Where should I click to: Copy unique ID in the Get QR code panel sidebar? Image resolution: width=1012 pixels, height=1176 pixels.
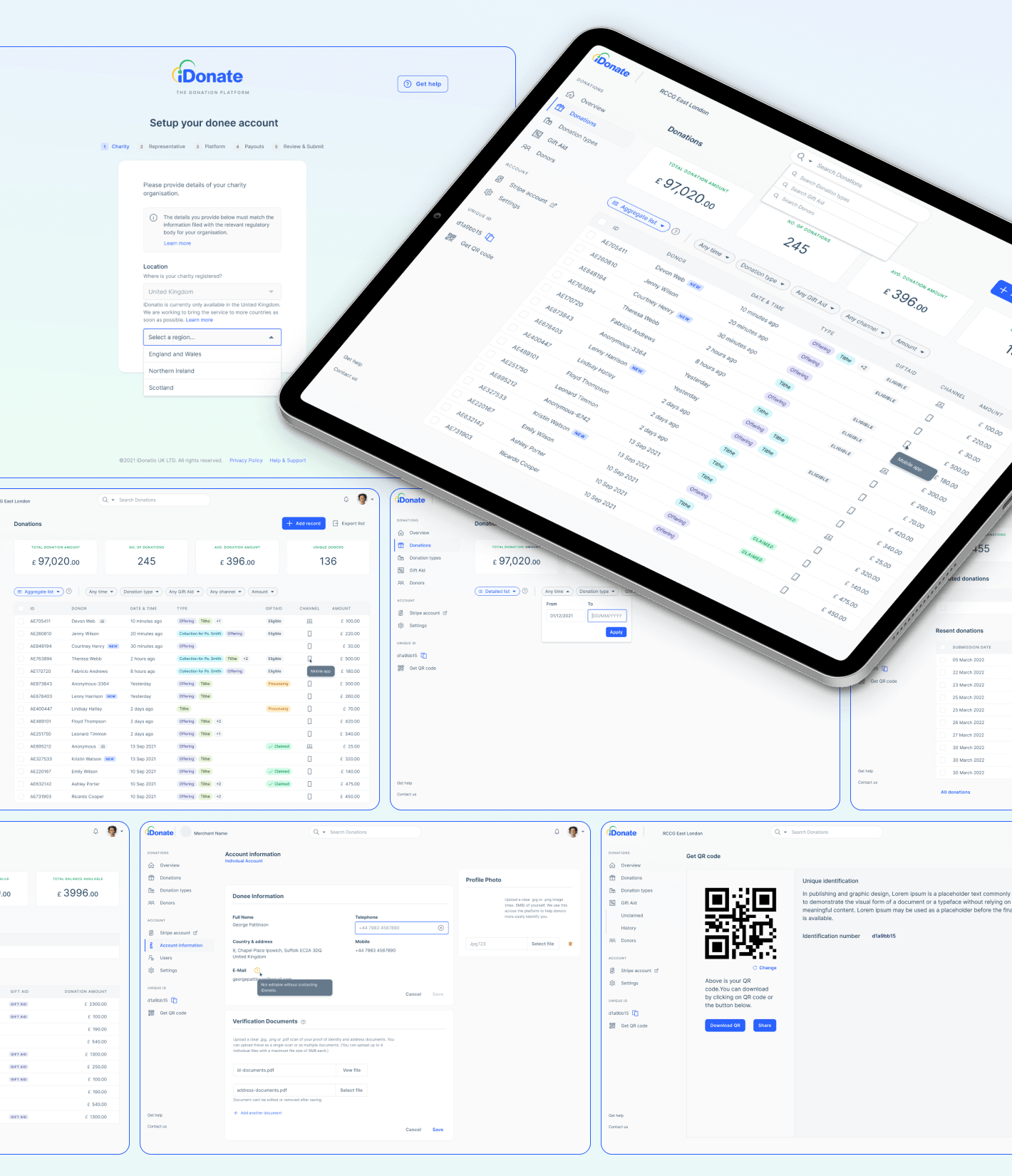point(635,1013)
